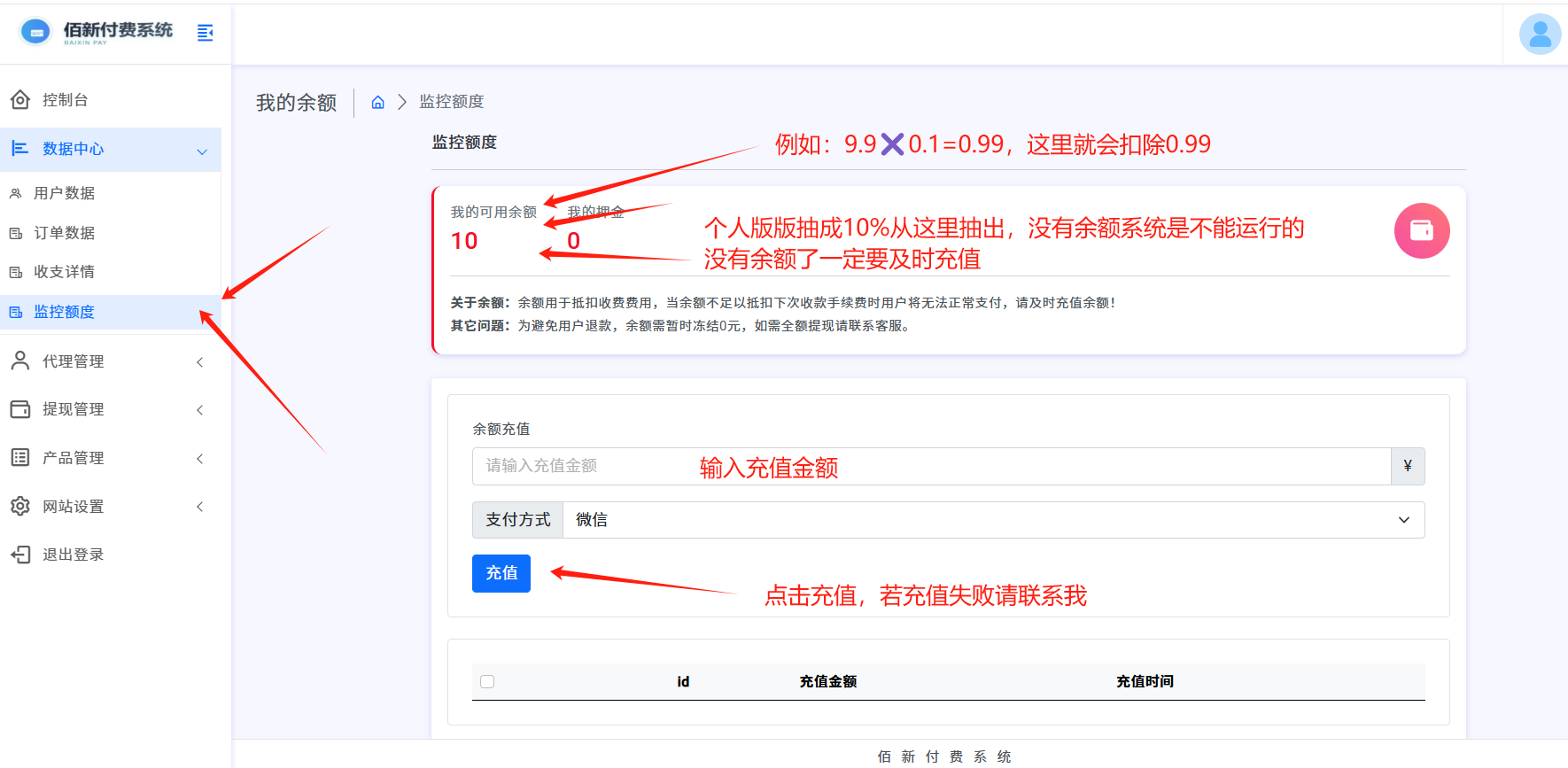
Task: Click the 退出登录 logout icon
Action: 20,555
